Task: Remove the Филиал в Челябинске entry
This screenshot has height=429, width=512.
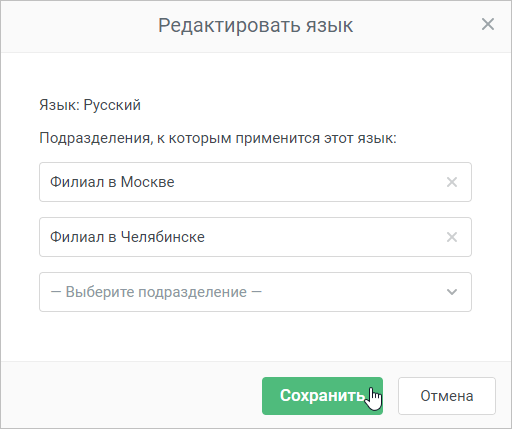Action: [452, 237]
